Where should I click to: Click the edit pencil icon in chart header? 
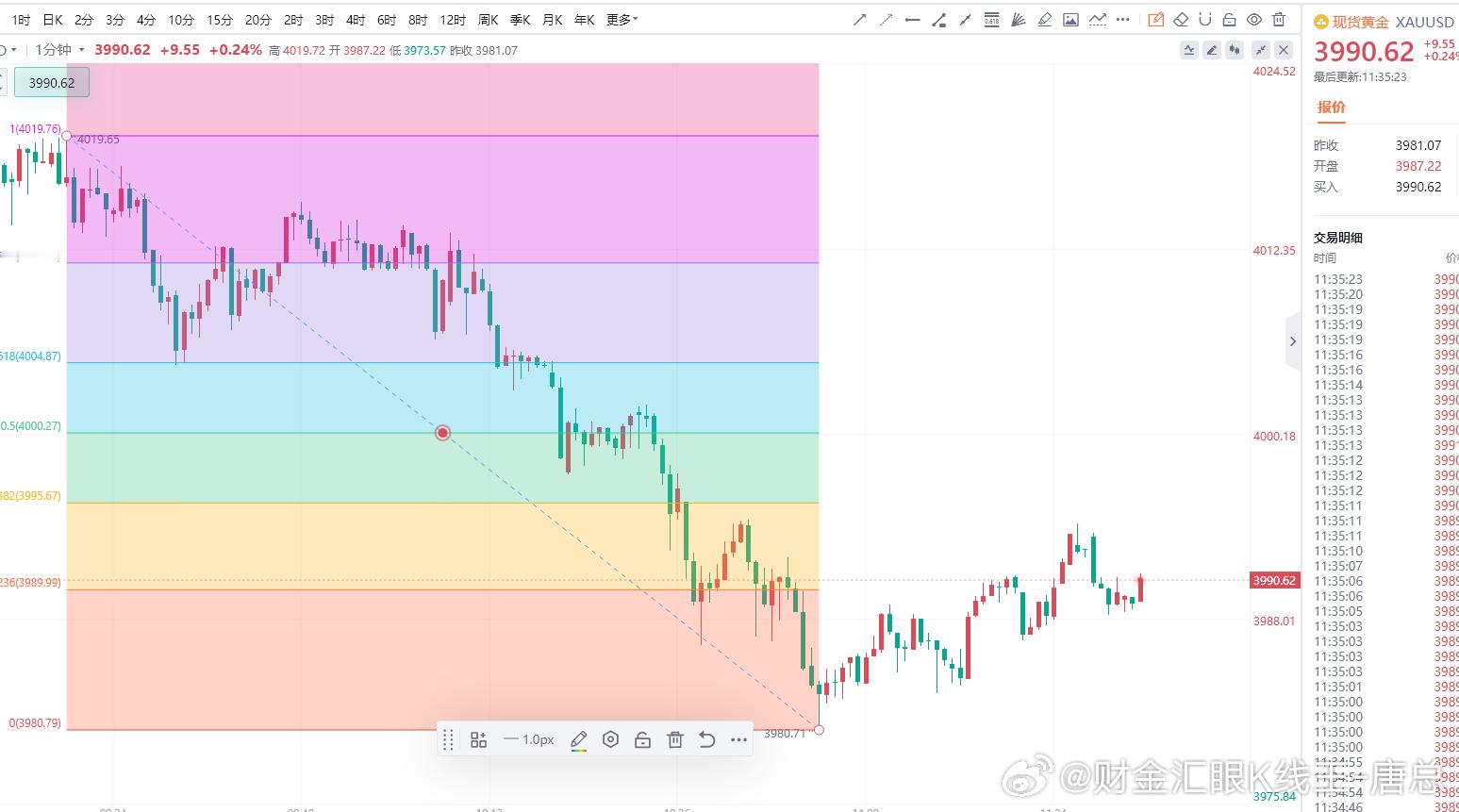[1212, 50]
